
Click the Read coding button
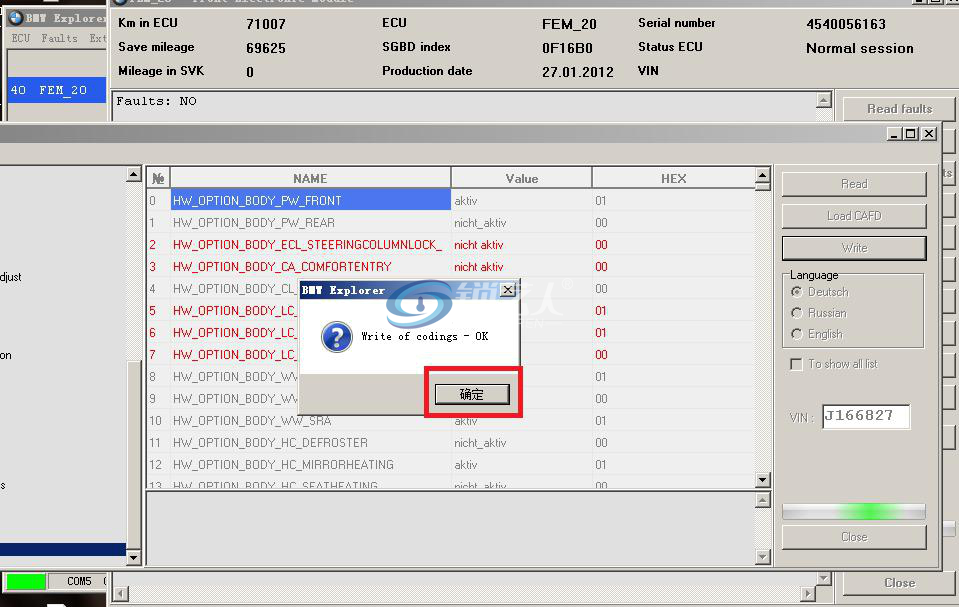click(x=854, y=184)
